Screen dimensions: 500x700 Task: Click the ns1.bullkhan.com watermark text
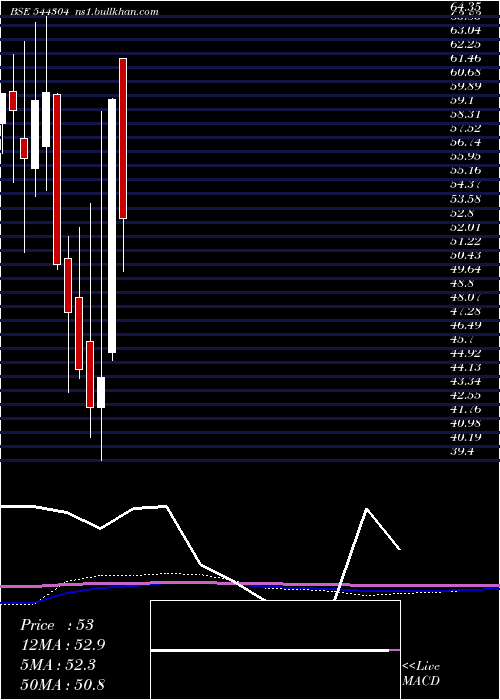pos(116,12)
